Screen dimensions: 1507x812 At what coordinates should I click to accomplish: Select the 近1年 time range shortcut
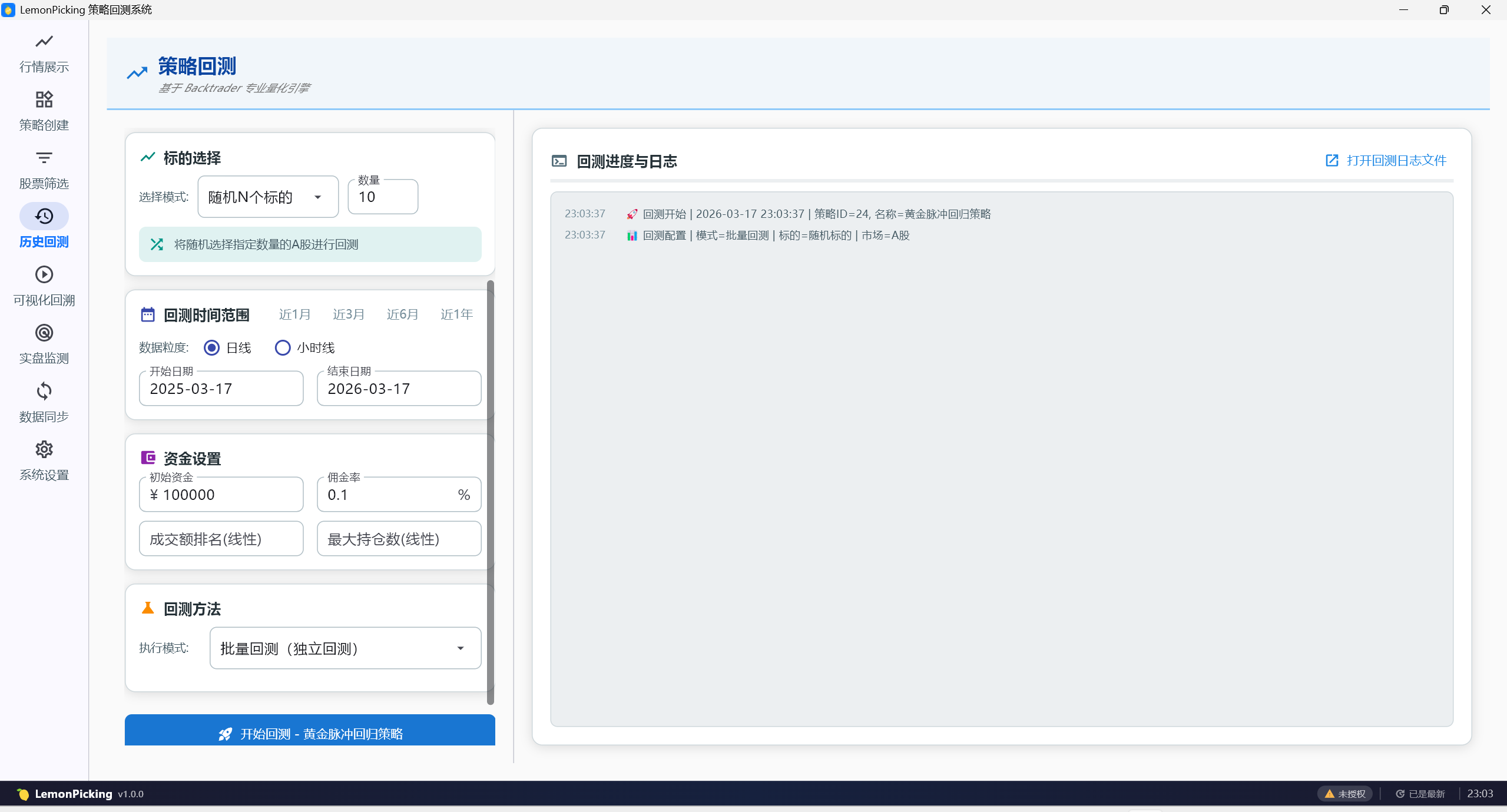coord(456,314)
